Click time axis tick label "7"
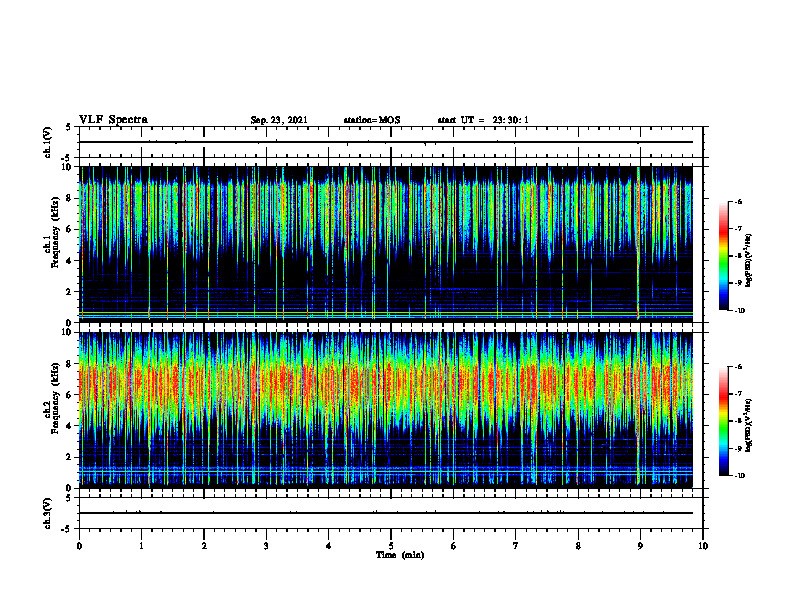The image size is (792, 612). pos(516,546)
